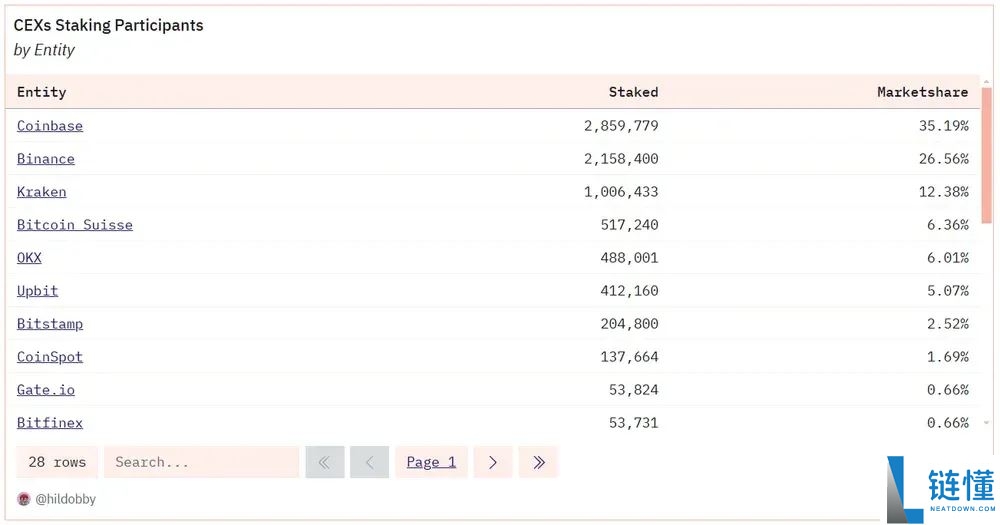Screen dimensions: 1000x525
Task: Open the Page 1 selector
Action: coord(431,462)
